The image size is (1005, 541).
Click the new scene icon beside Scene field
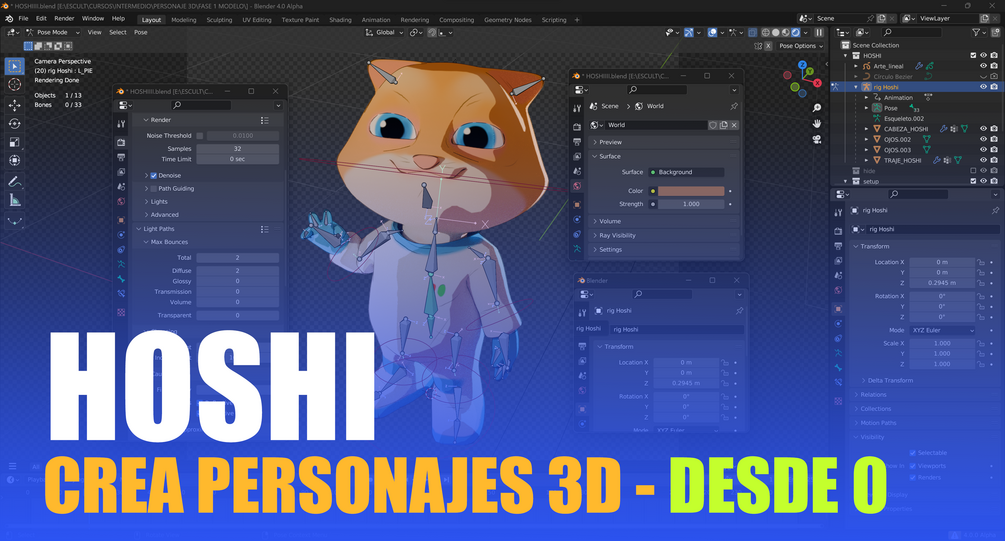(881, 19)
